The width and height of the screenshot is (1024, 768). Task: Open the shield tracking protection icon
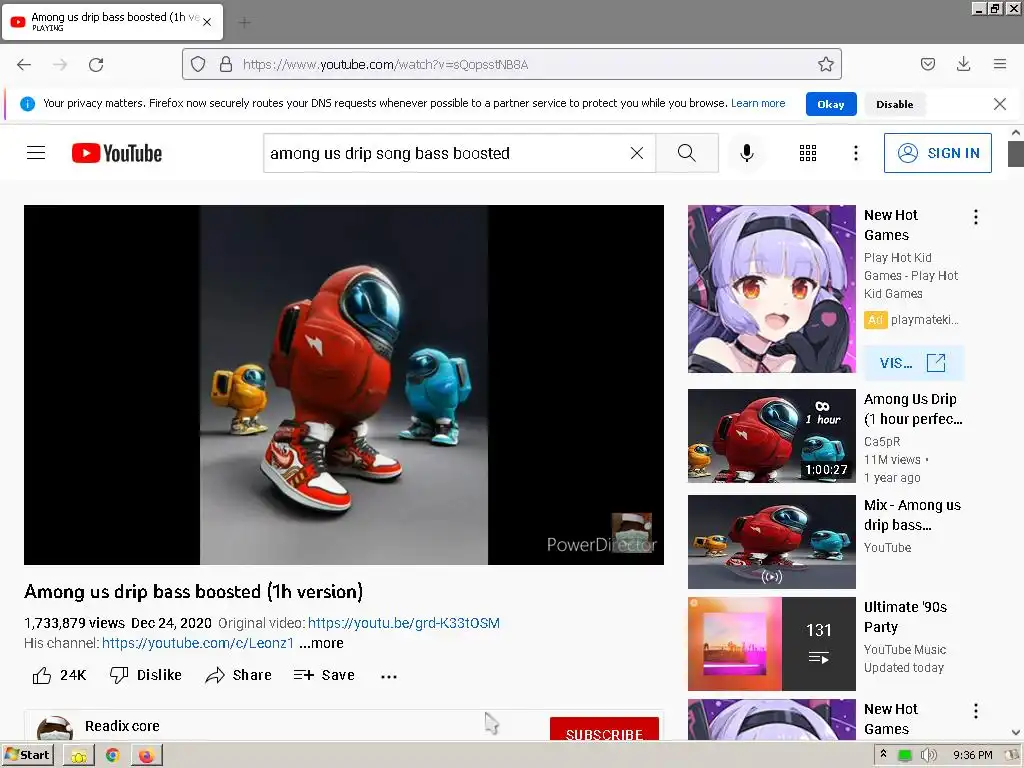pos(198,64)
